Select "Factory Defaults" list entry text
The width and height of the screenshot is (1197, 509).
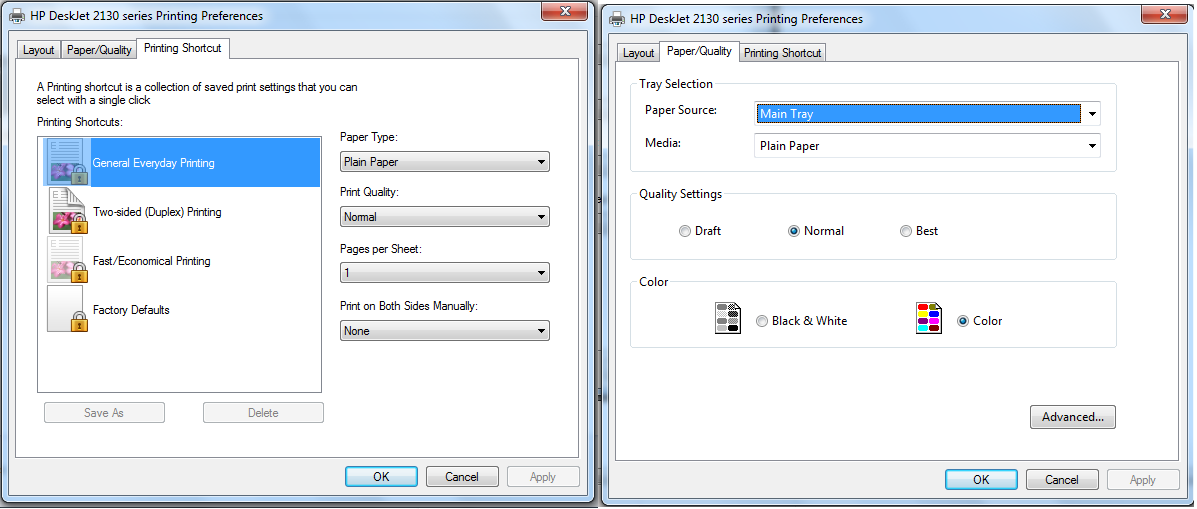(131, 309)
